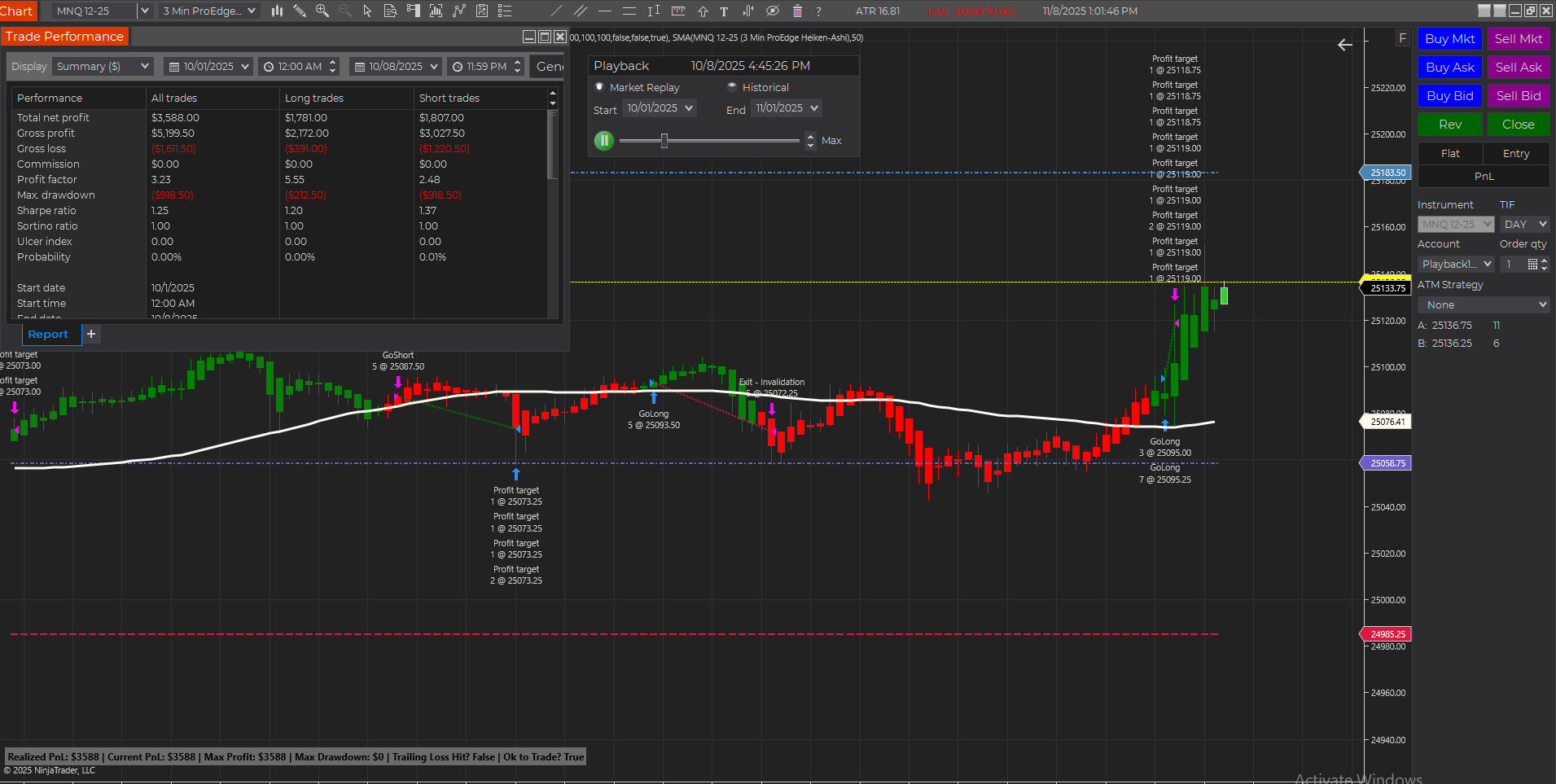
Task: Click the ruler drawing tool icon
Action: pos(677,11)
